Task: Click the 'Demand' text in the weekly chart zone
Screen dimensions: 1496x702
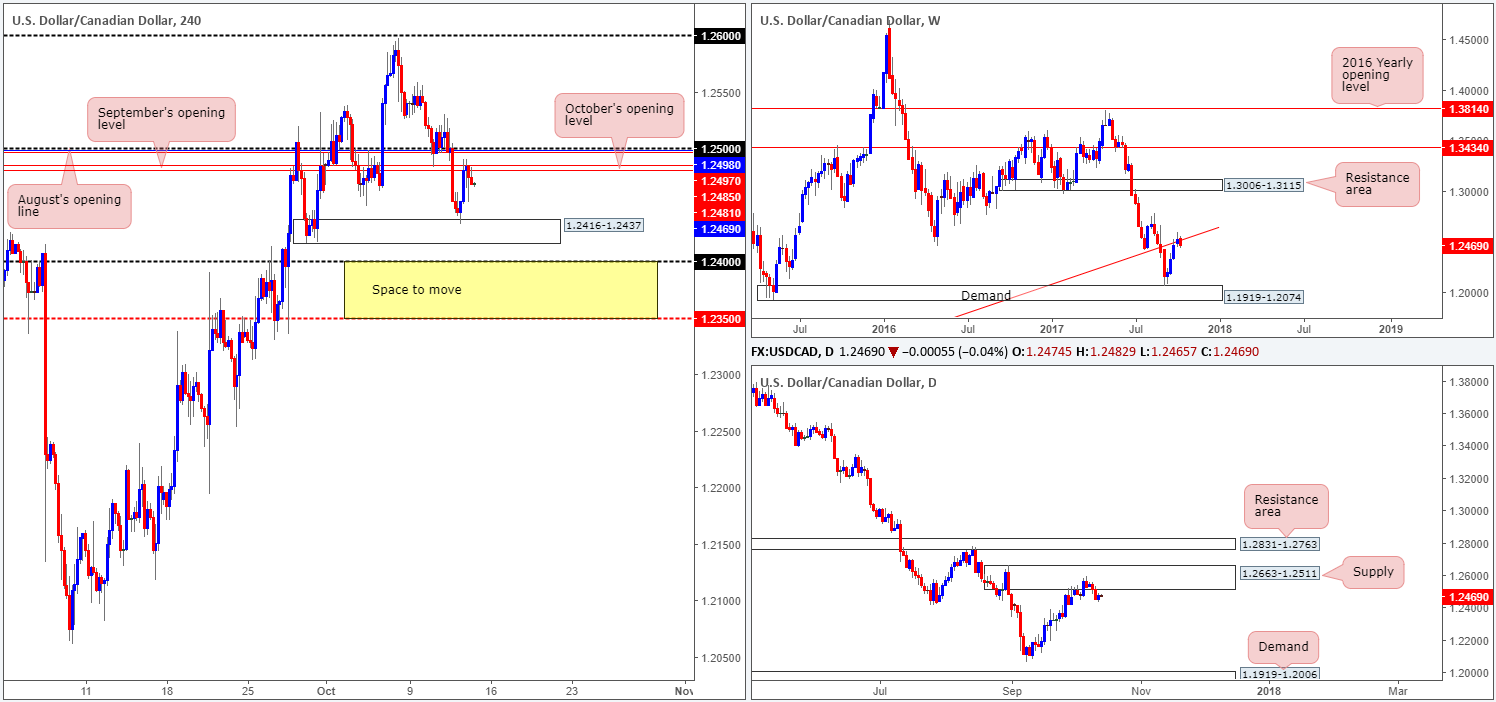Action: [988, 296]
